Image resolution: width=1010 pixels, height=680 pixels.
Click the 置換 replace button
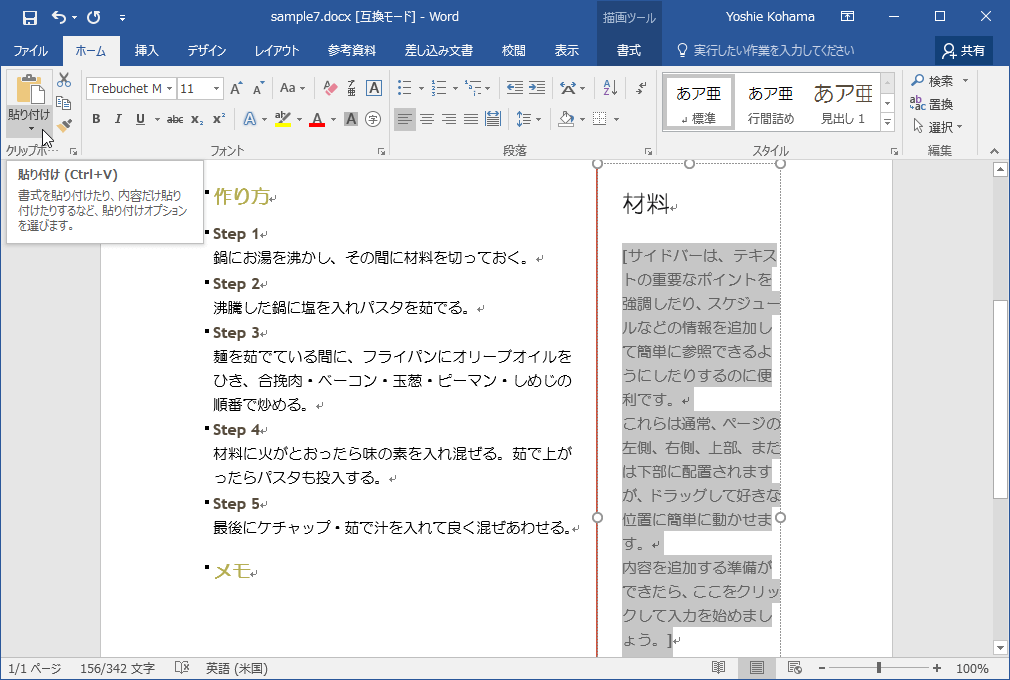coord(932,104)
